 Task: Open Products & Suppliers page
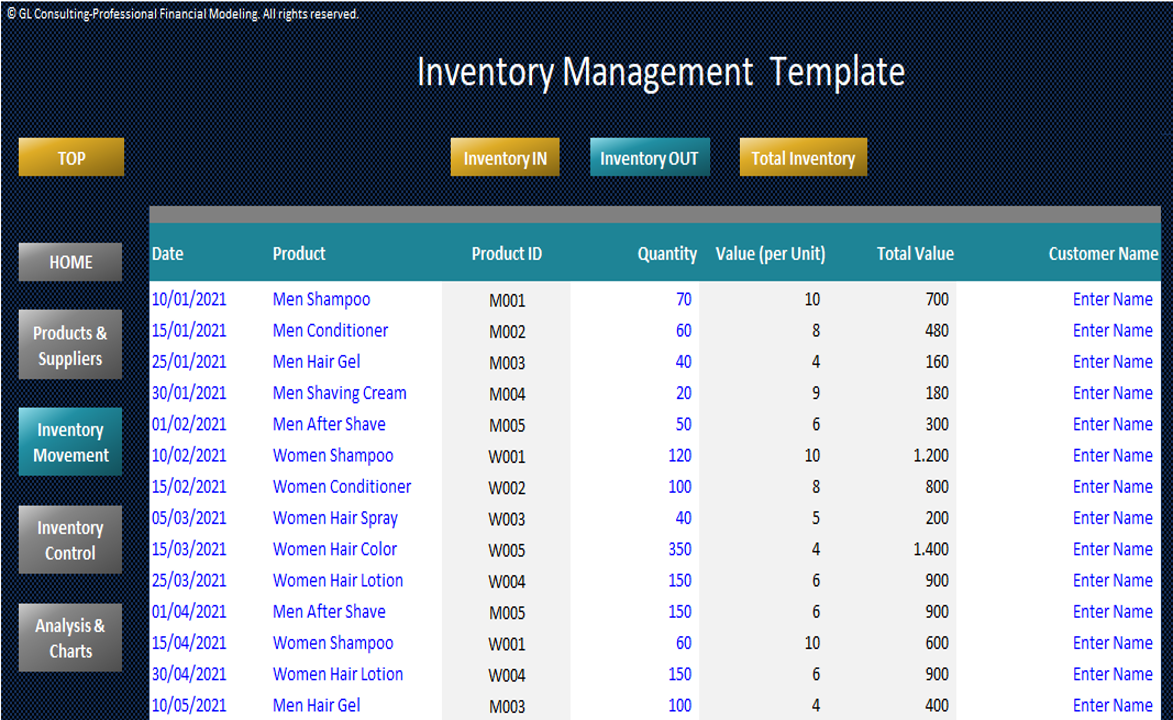click(x=70, y=345)
